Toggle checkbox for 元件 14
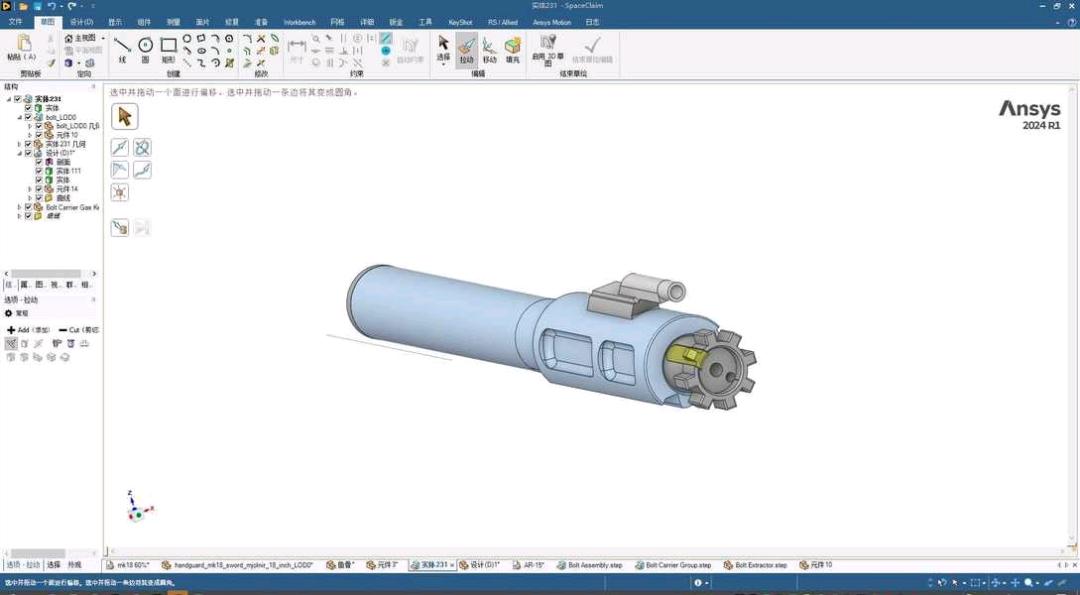 click(x=39, y=189)
